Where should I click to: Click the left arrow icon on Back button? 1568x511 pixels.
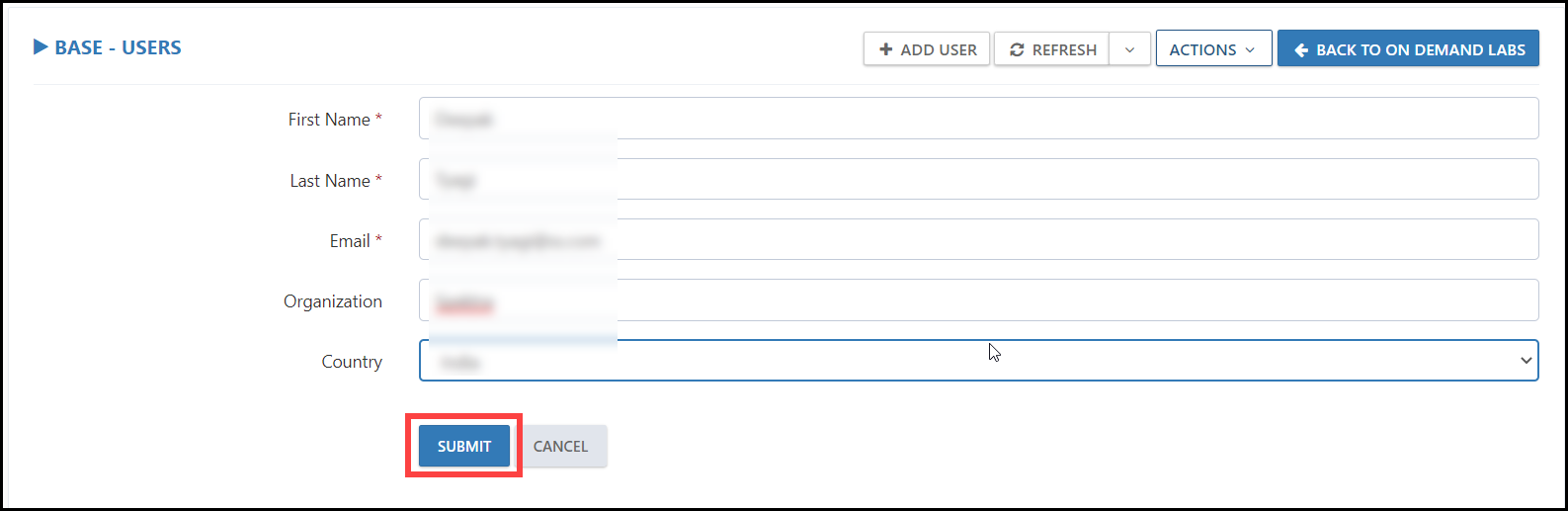(x=1301, y=49)
